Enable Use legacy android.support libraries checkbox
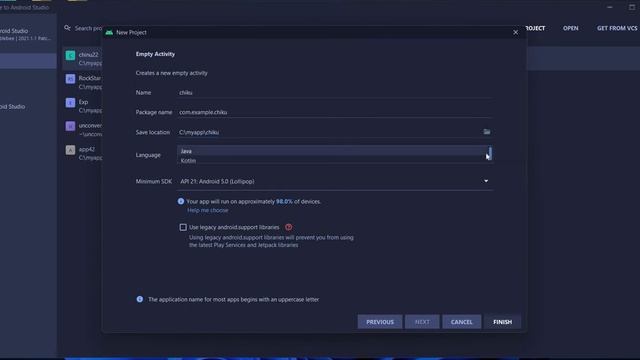The height and width of the screenshot is (360, 640). coord(183,227)
